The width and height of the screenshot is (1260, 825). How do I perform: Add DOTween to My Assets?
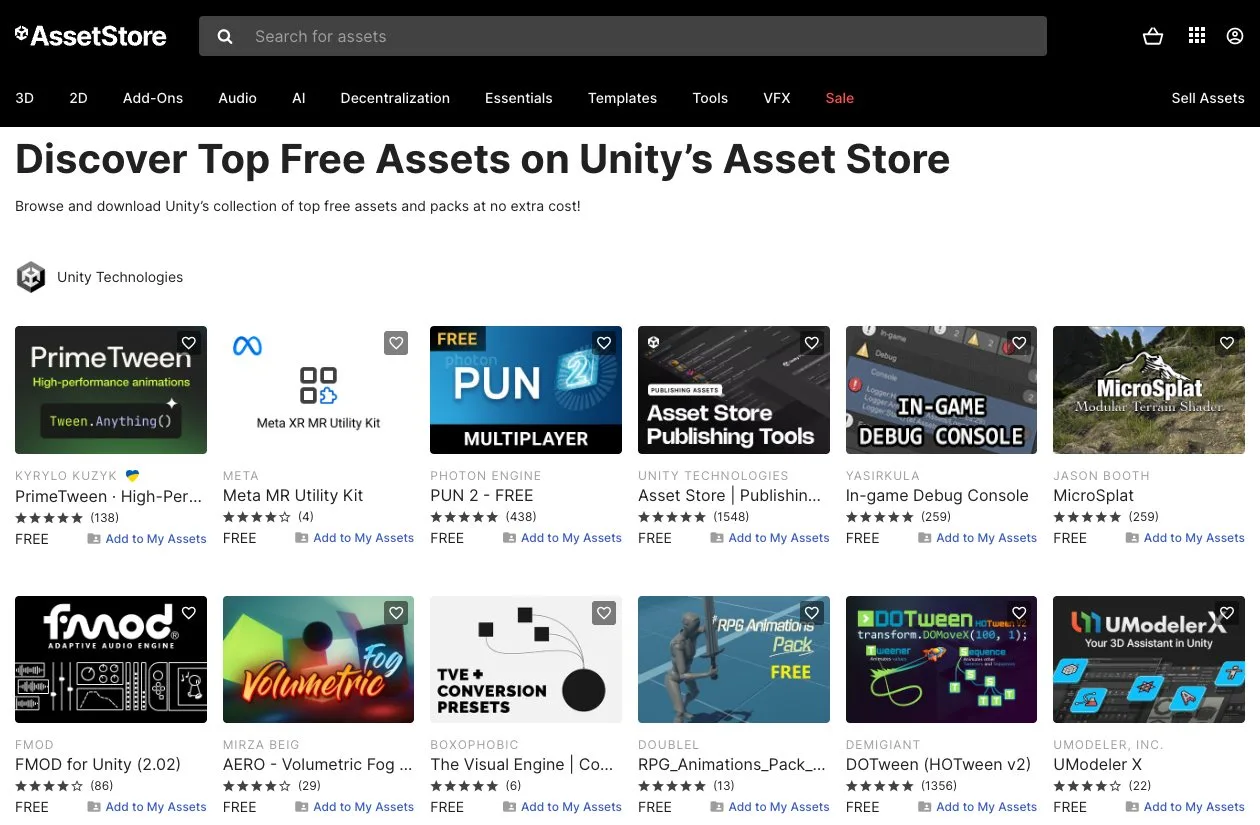coord(977,807)
